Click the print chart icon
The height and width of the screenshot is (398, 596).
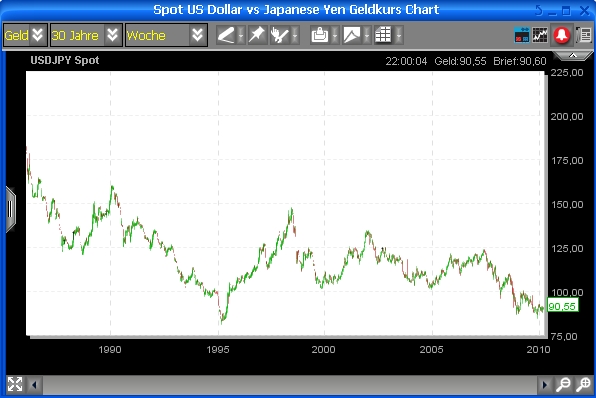click(x=320, y=35)
